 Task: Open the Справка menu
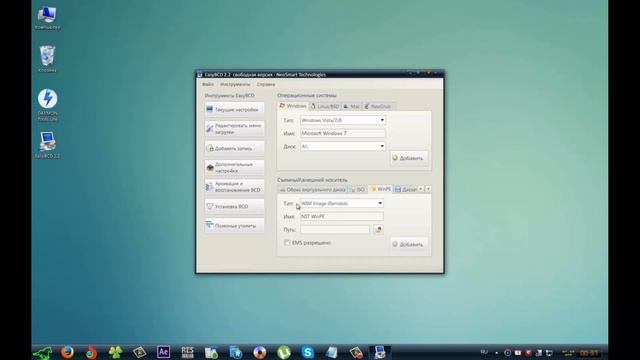[266, 84]
